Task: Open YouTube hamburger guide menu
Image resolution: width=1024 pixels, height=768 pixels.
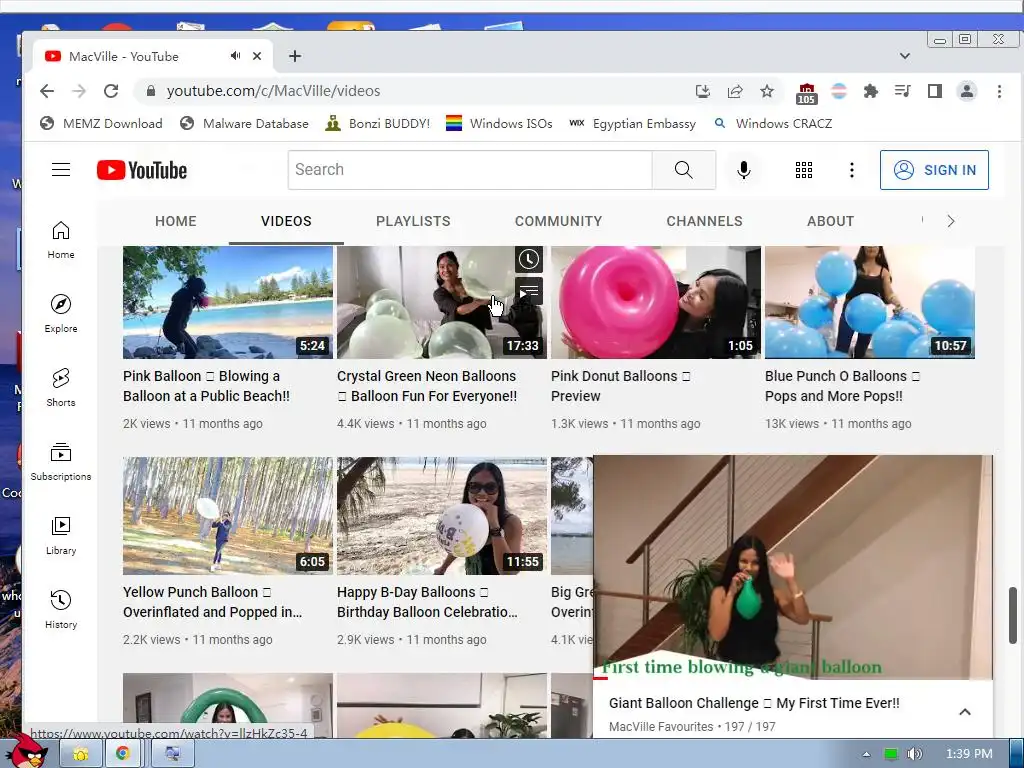Action: coord(61,170)
